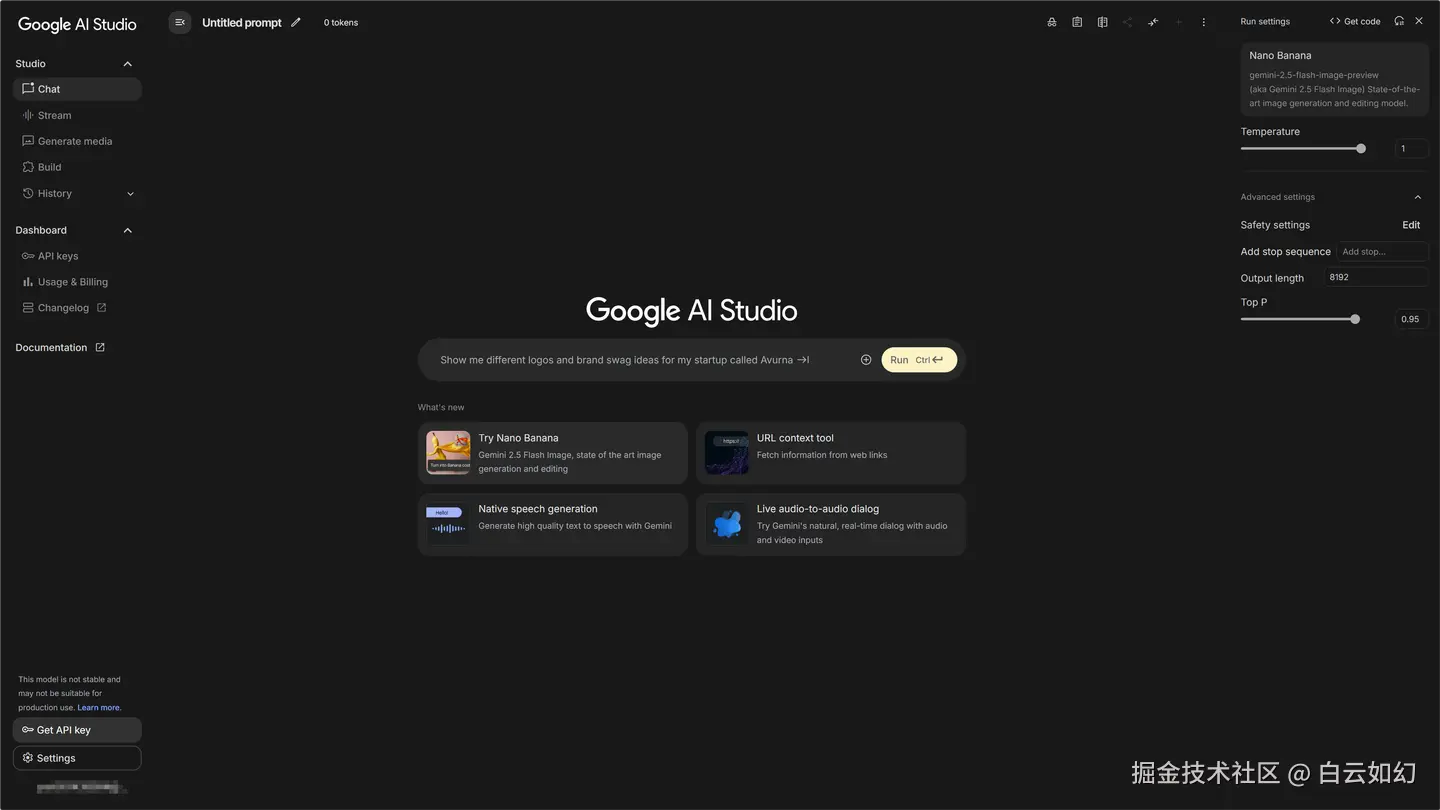Adjust the Temperature slider
Image resolution: width=1440 pixels, height=810 pixels.
[1302, 149]
